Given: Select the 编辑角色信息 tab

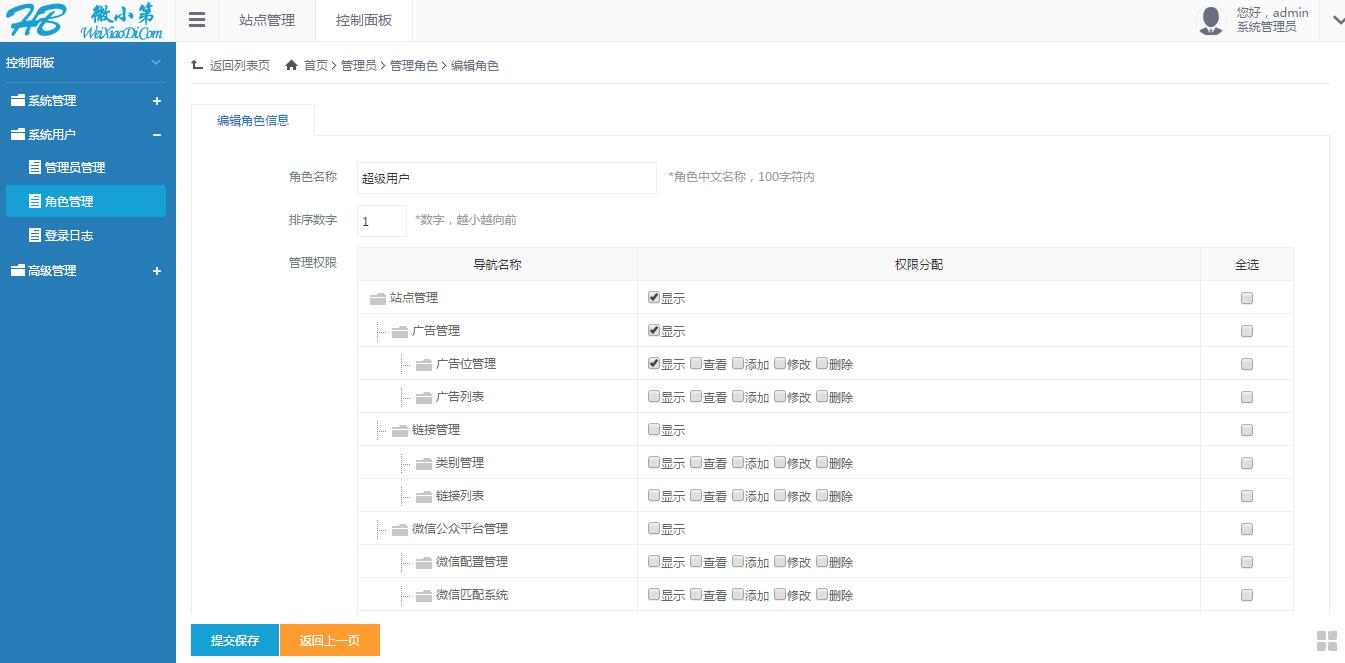Looking at the screenshot, I should point(253,120).
